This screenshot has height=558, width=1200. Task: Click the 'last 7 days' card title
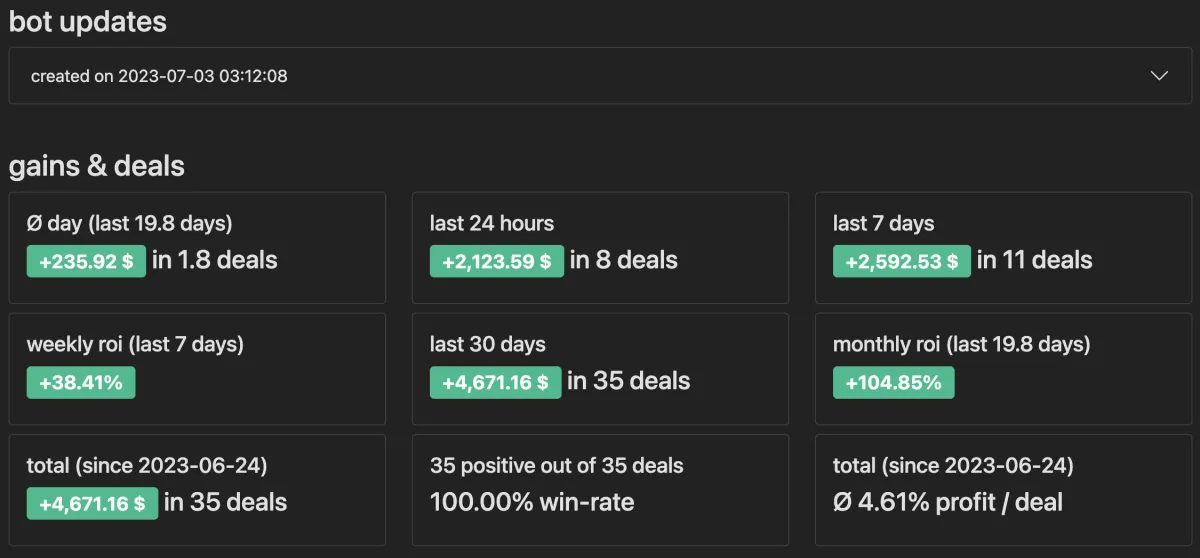(884, 223)
